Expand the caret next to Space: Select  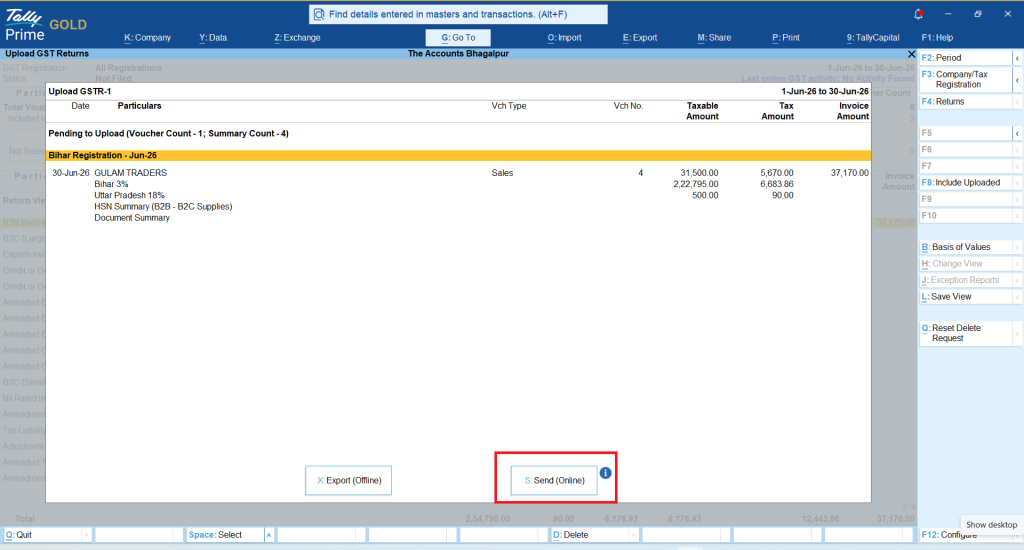click(x=268, y=535)
